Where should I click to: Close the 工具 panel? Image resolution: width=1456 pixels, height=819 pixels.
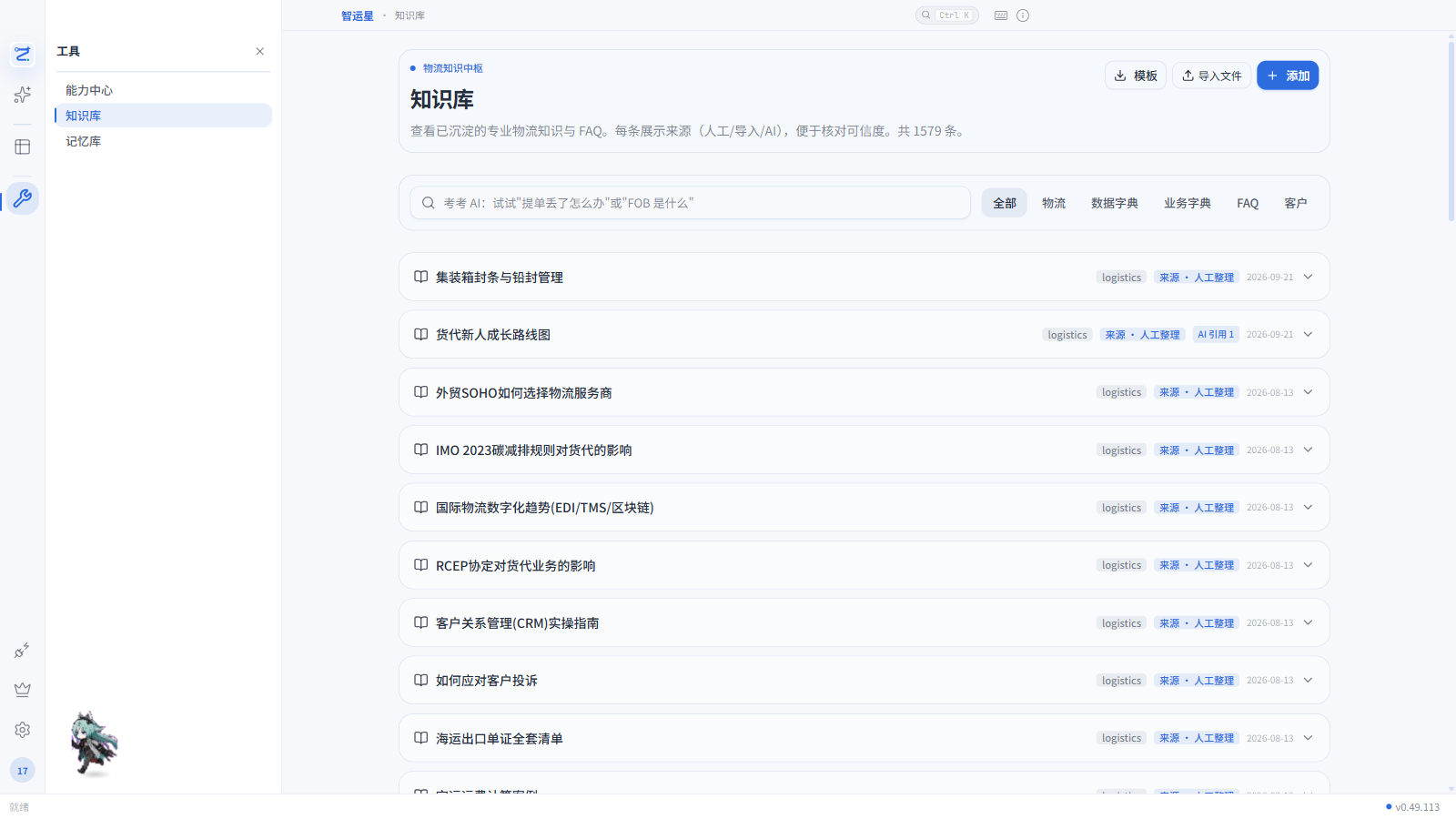coord(260,52)
